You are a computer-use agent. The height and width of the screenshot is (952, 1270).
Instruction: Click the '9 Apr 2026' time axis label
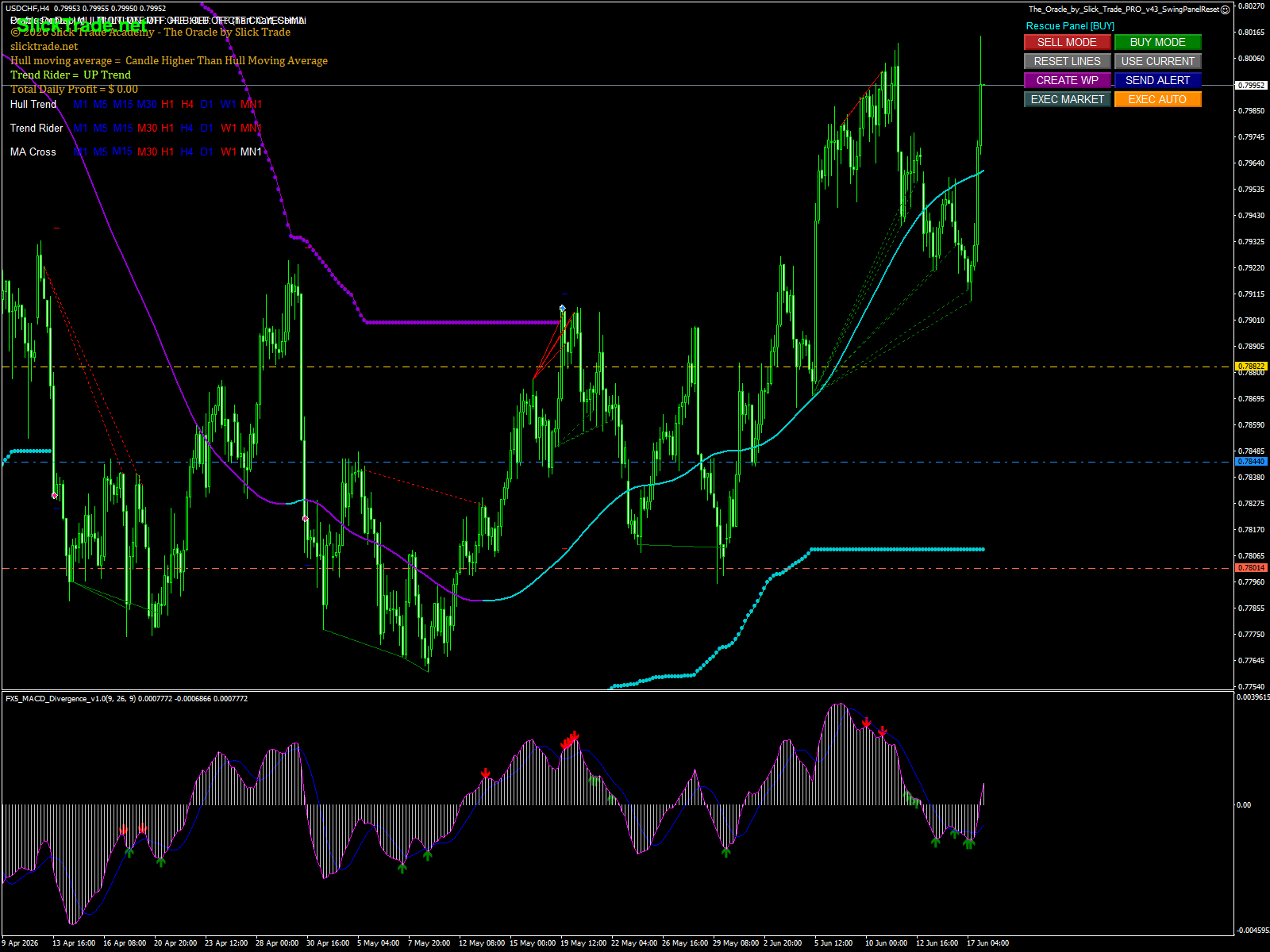click(x=21, y=943)
